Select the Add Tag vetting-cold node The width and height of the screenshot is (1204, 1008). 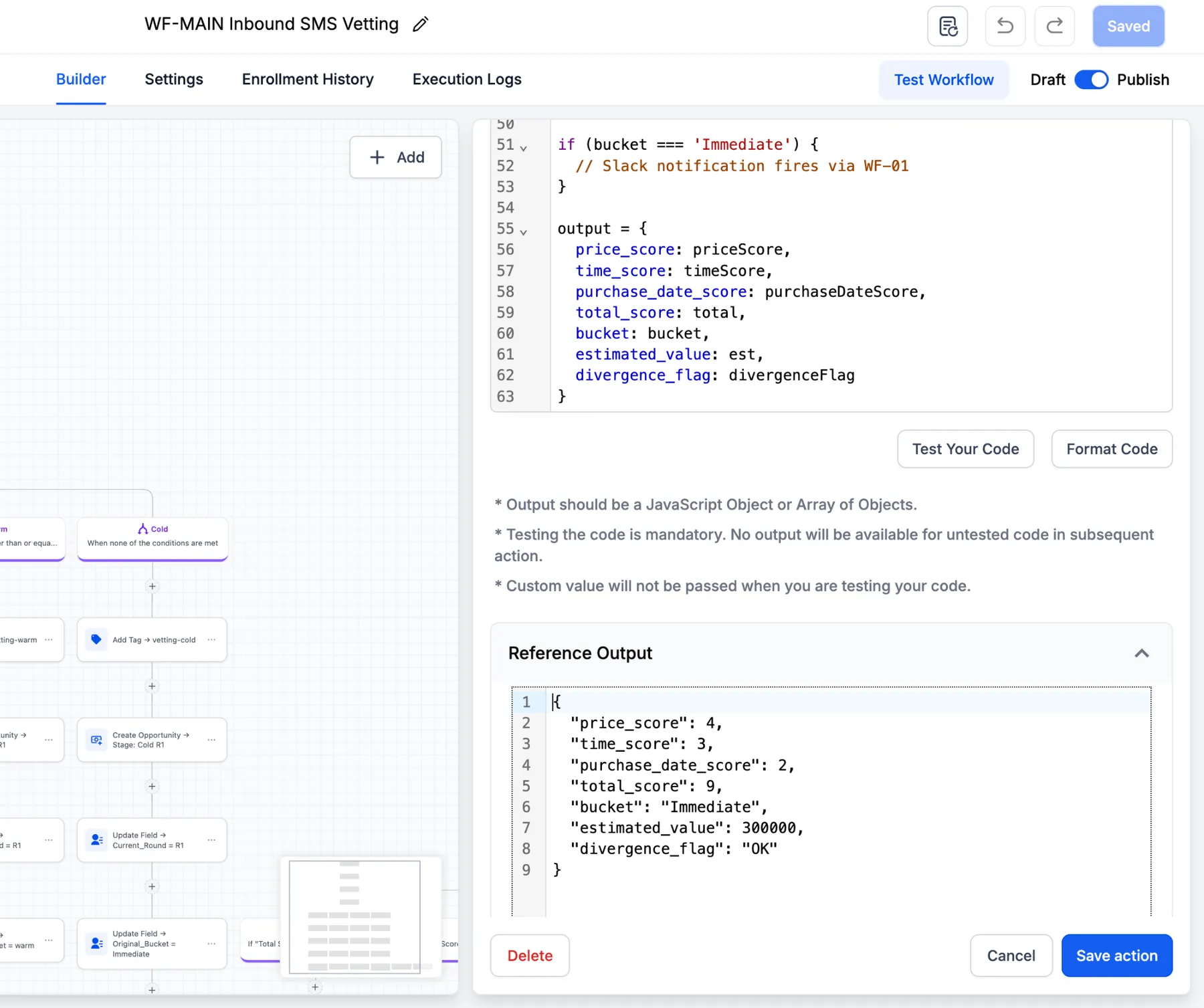click(x=152, y=639)
